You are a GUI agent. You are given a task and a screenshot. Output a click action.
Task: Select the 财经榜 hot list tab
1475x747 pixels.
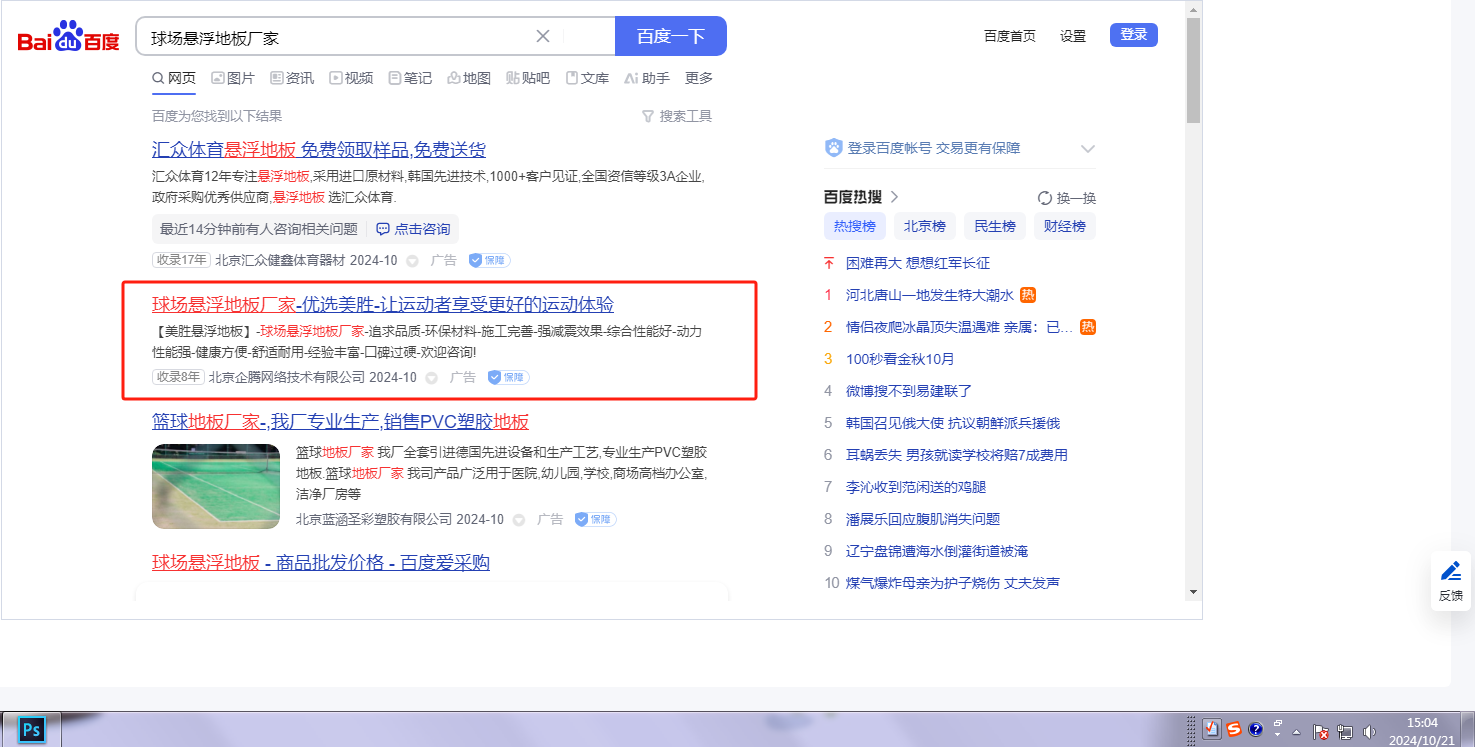point(1064,226)
